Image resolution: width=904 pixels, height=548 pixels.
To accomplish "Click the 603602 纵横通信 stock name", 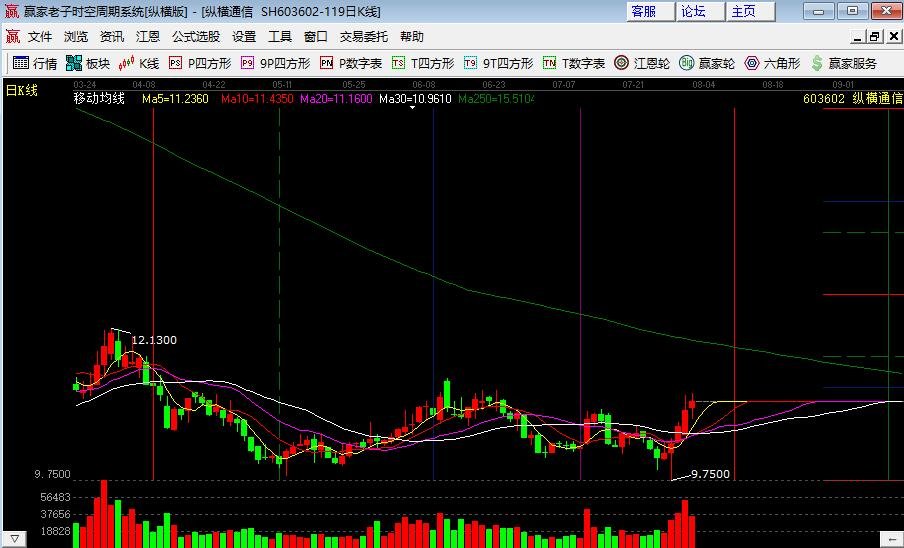I will (853, 99).
